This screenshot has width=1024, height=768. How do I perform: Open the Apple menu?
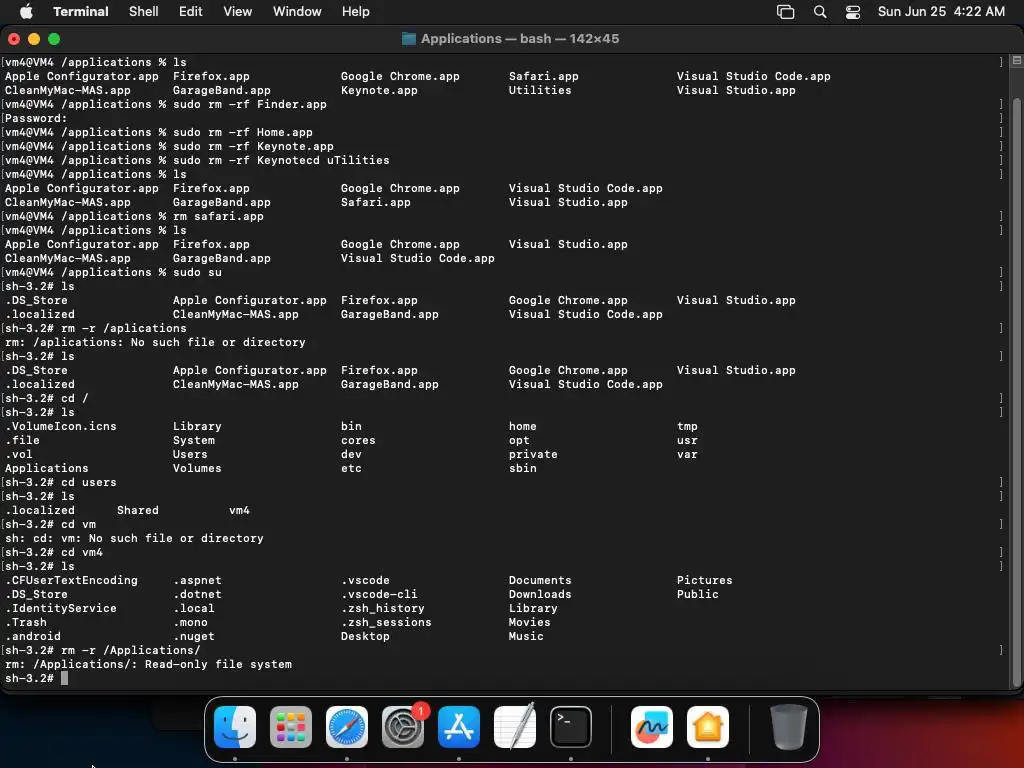(26, 11)
